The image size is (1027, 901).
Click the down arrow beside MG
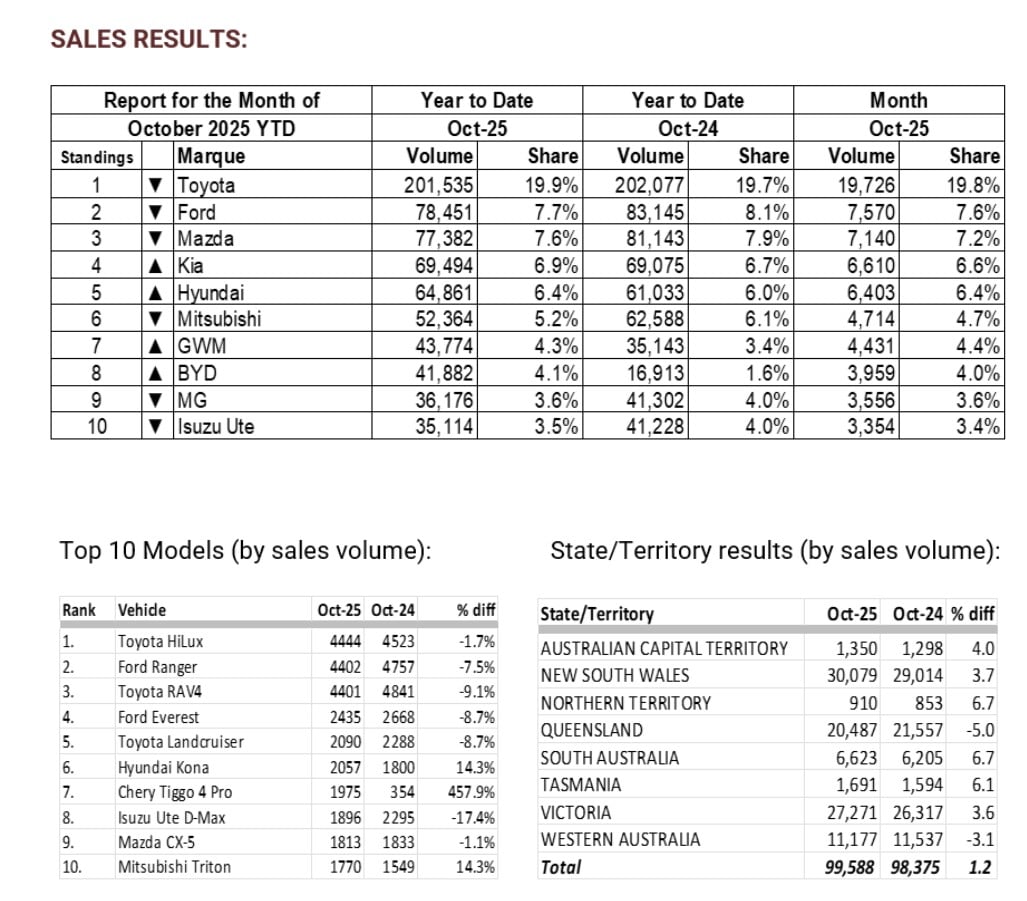tap(155, 400)
